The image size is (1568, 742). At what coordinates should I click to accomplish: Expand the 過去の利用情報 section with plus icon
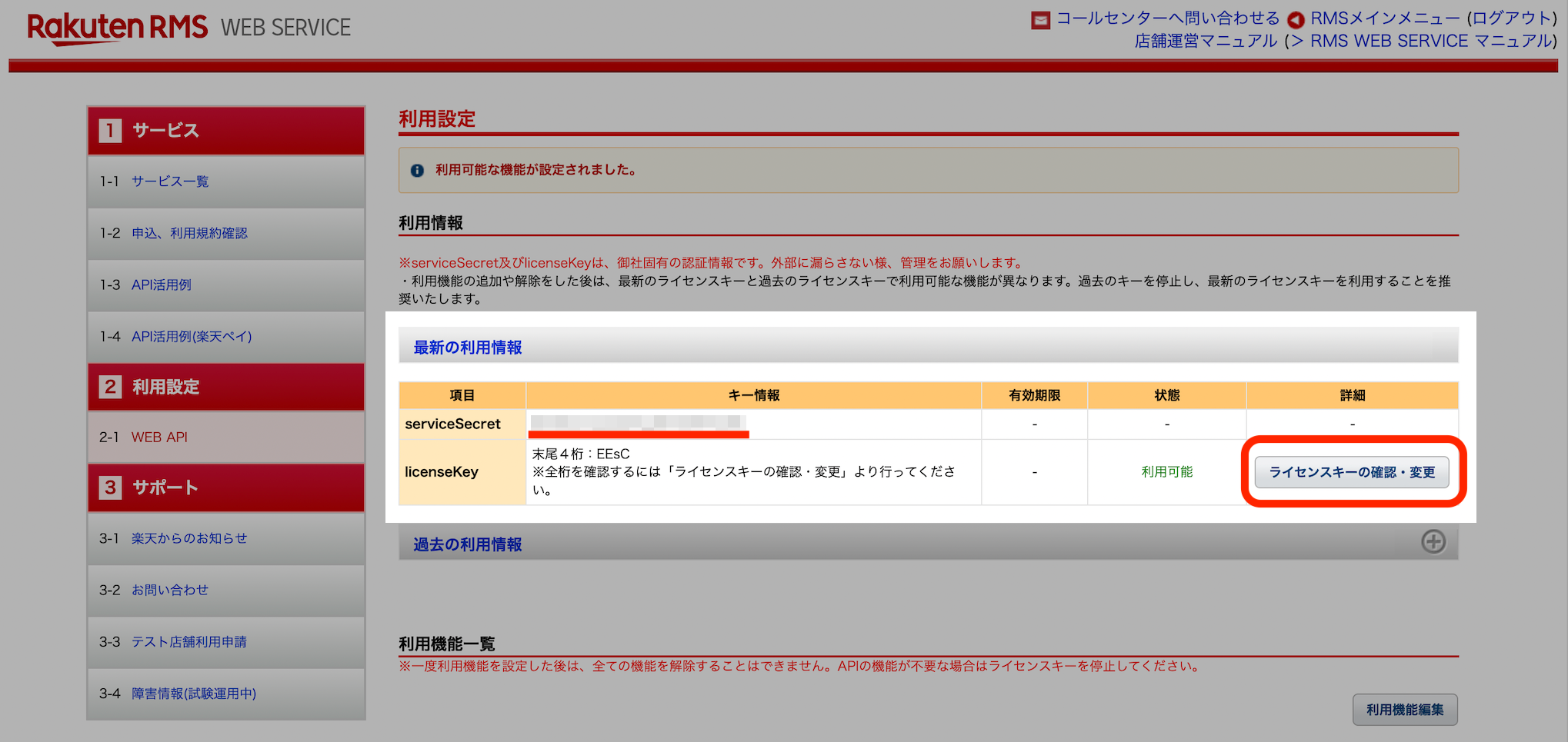[1433, 542]
